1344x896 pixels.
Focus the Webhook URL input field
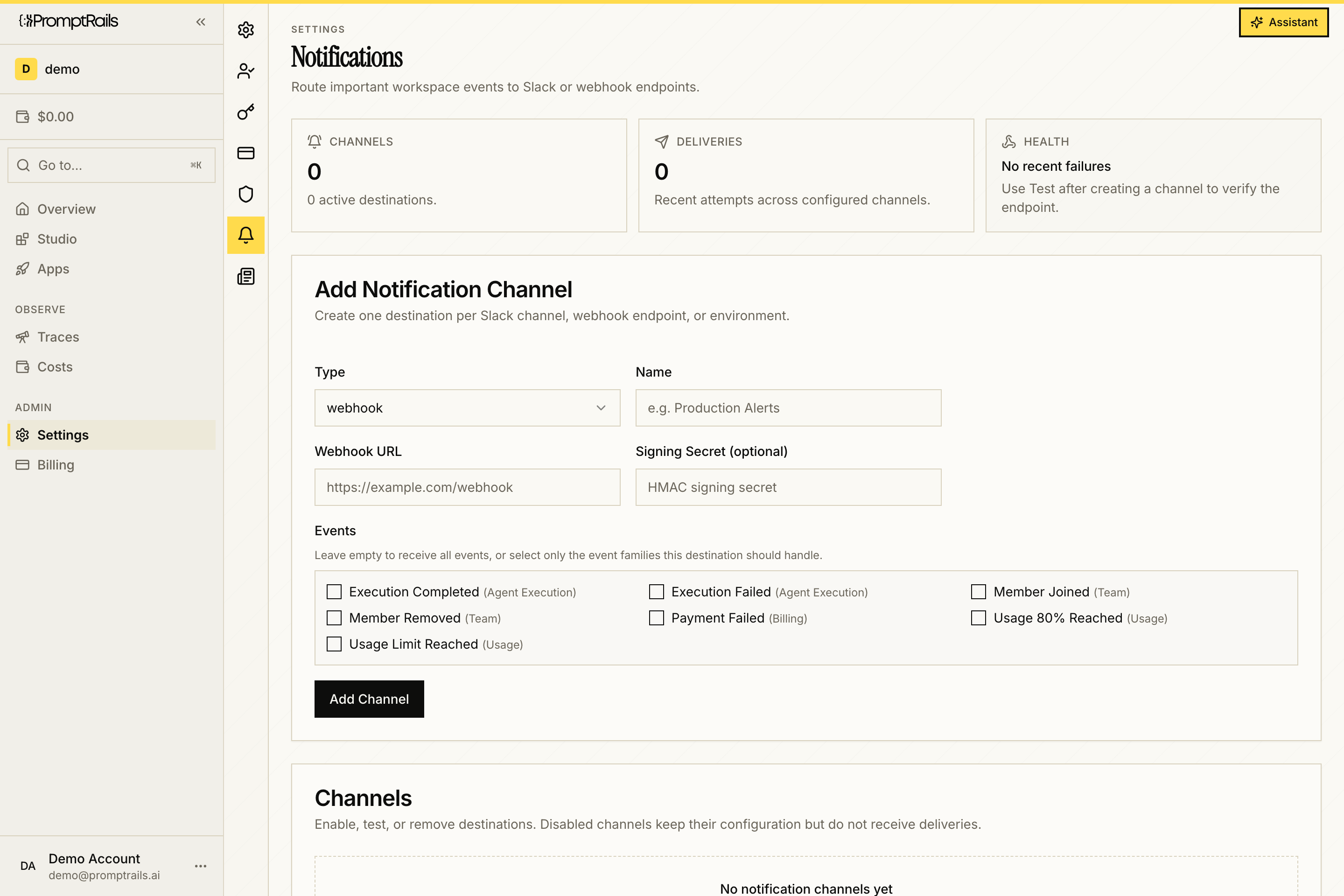tap(467, 487)
